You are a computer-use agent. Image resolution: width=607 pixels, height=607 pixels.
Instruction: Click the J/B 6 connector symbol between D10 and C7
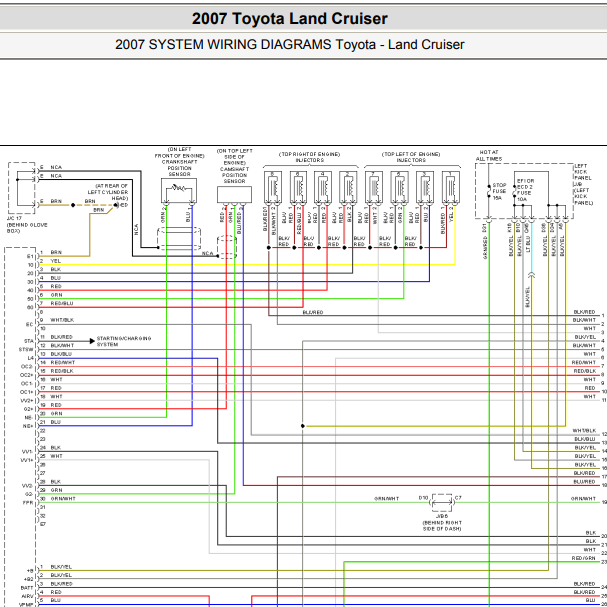442,503
